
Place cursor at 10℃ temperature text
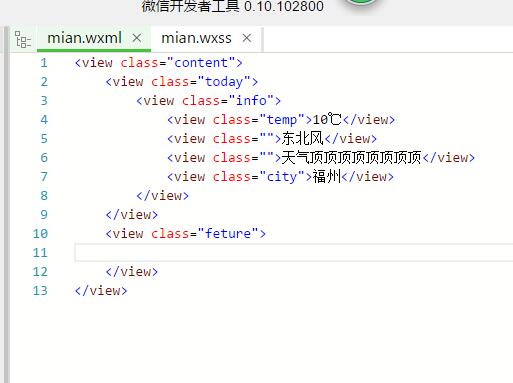click(327, 119)
